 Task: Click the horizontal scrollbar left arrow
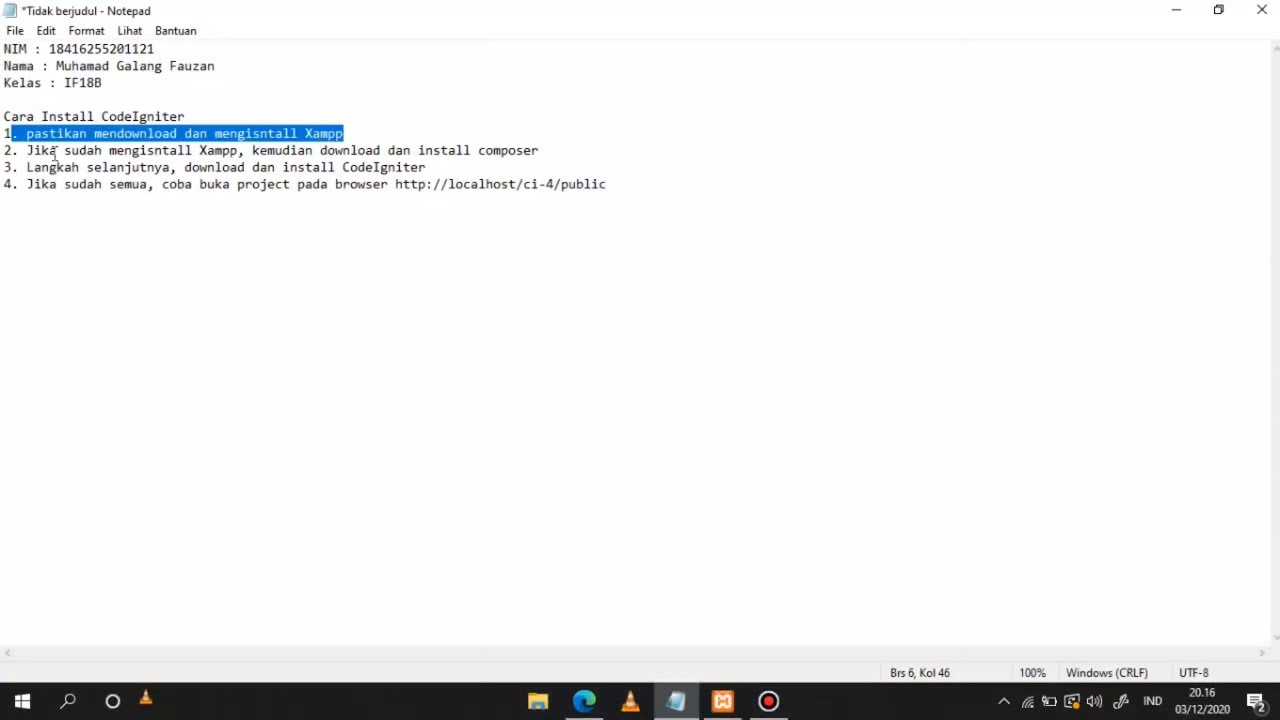(7, 653)
